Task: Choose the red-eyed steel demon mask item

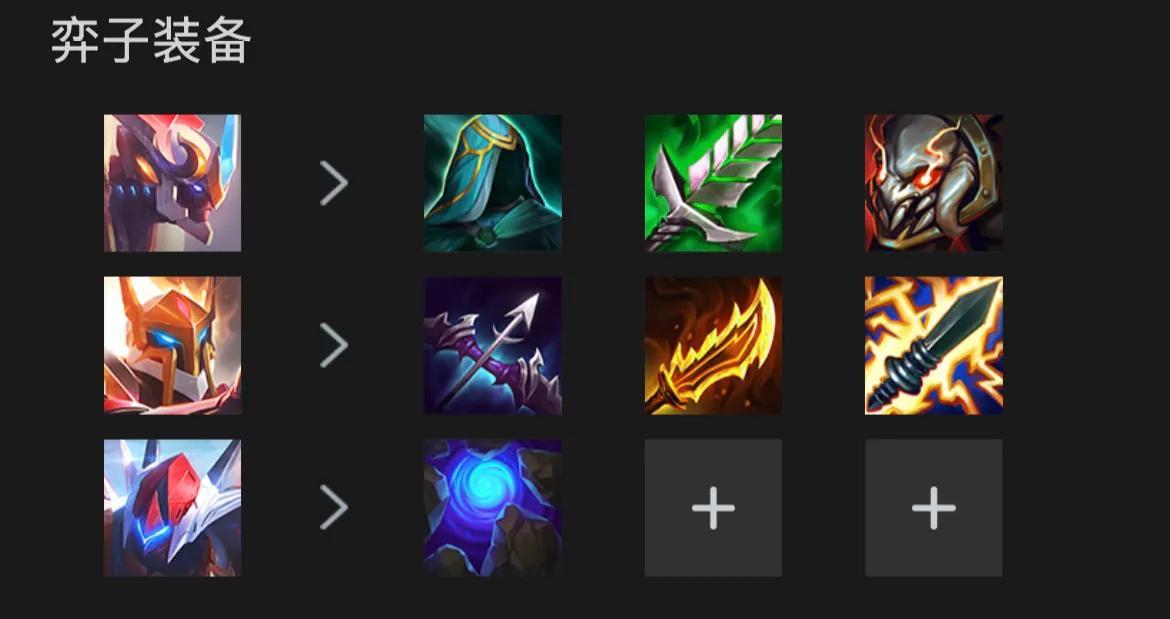Action: 933,183
